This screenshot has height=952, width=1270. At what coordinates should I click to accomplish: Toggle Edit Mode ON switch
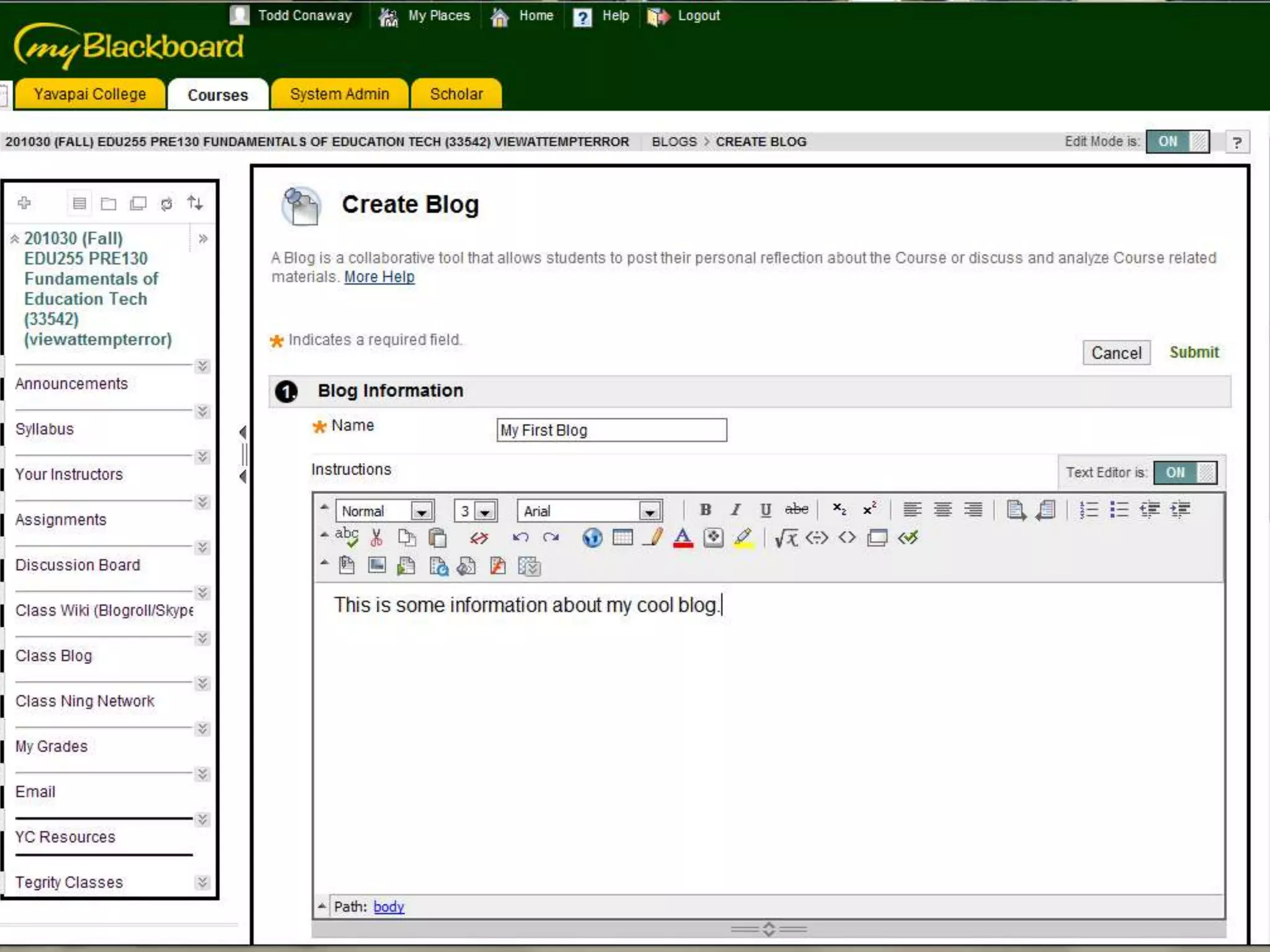point(1177,141)
